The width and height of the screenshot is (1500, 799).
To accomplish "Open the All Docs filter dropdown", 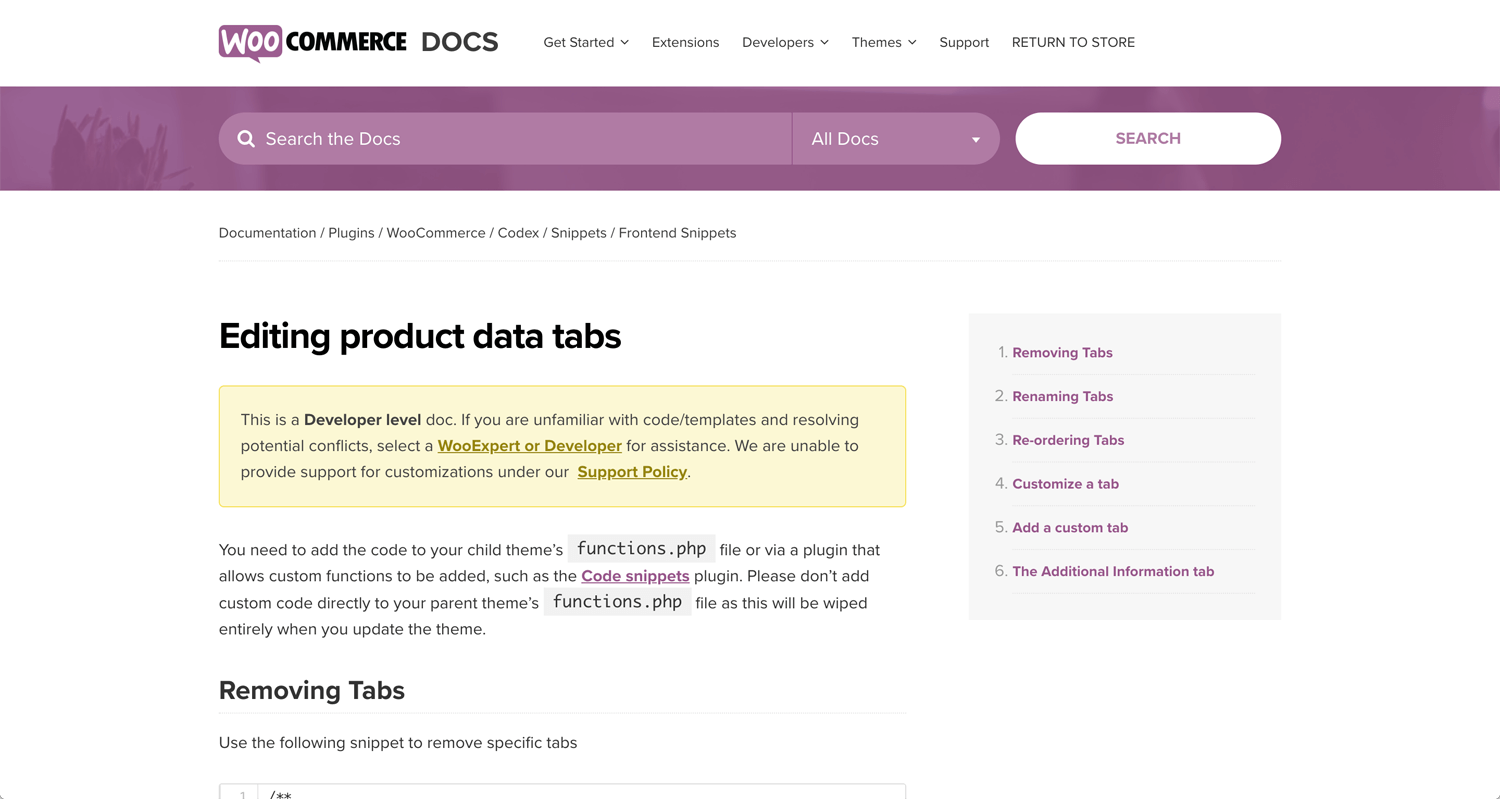I will tap(896, 139).
